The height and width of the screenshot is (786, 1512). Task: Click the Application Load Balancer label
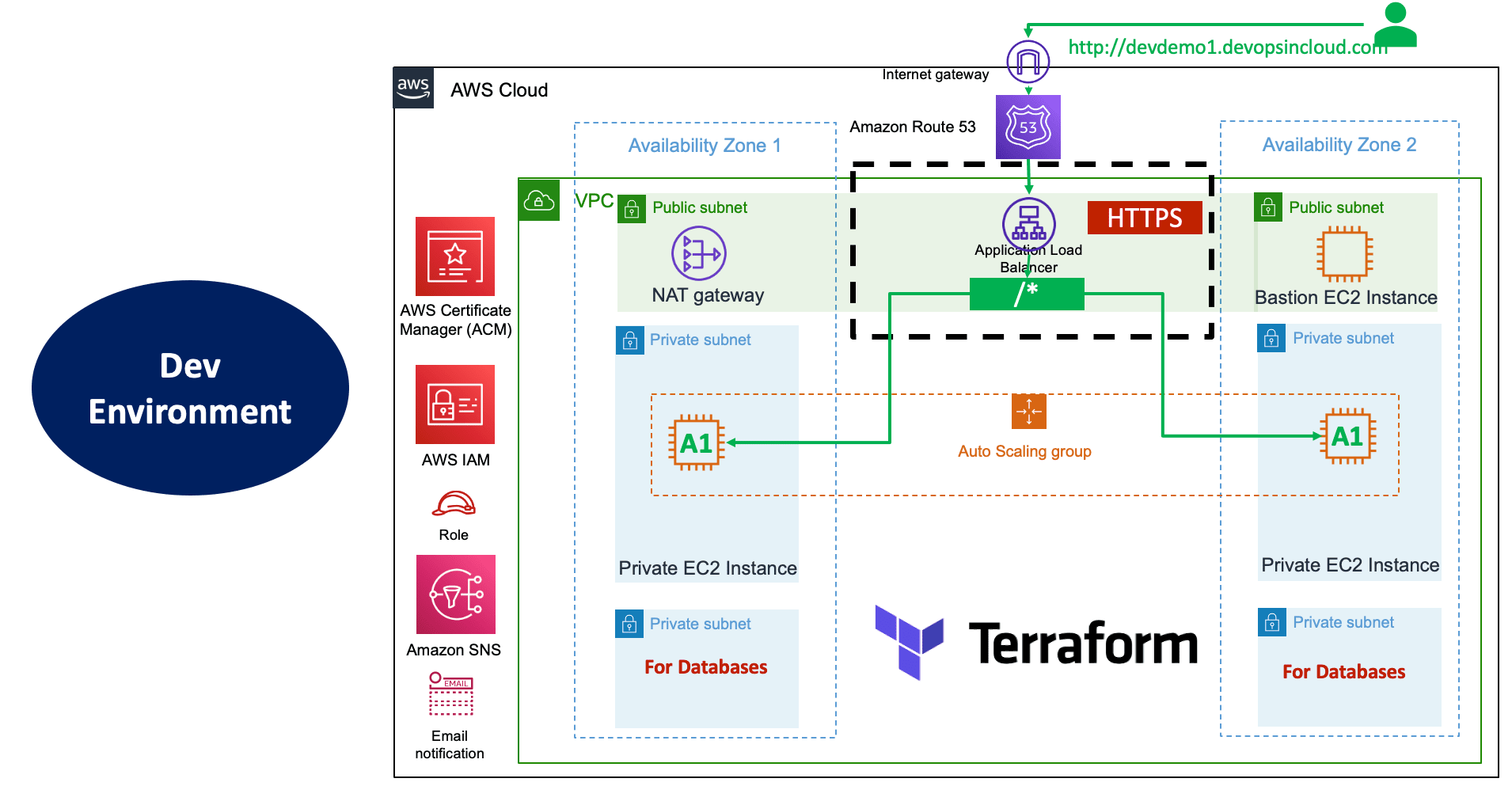[x=1028, y=259]
